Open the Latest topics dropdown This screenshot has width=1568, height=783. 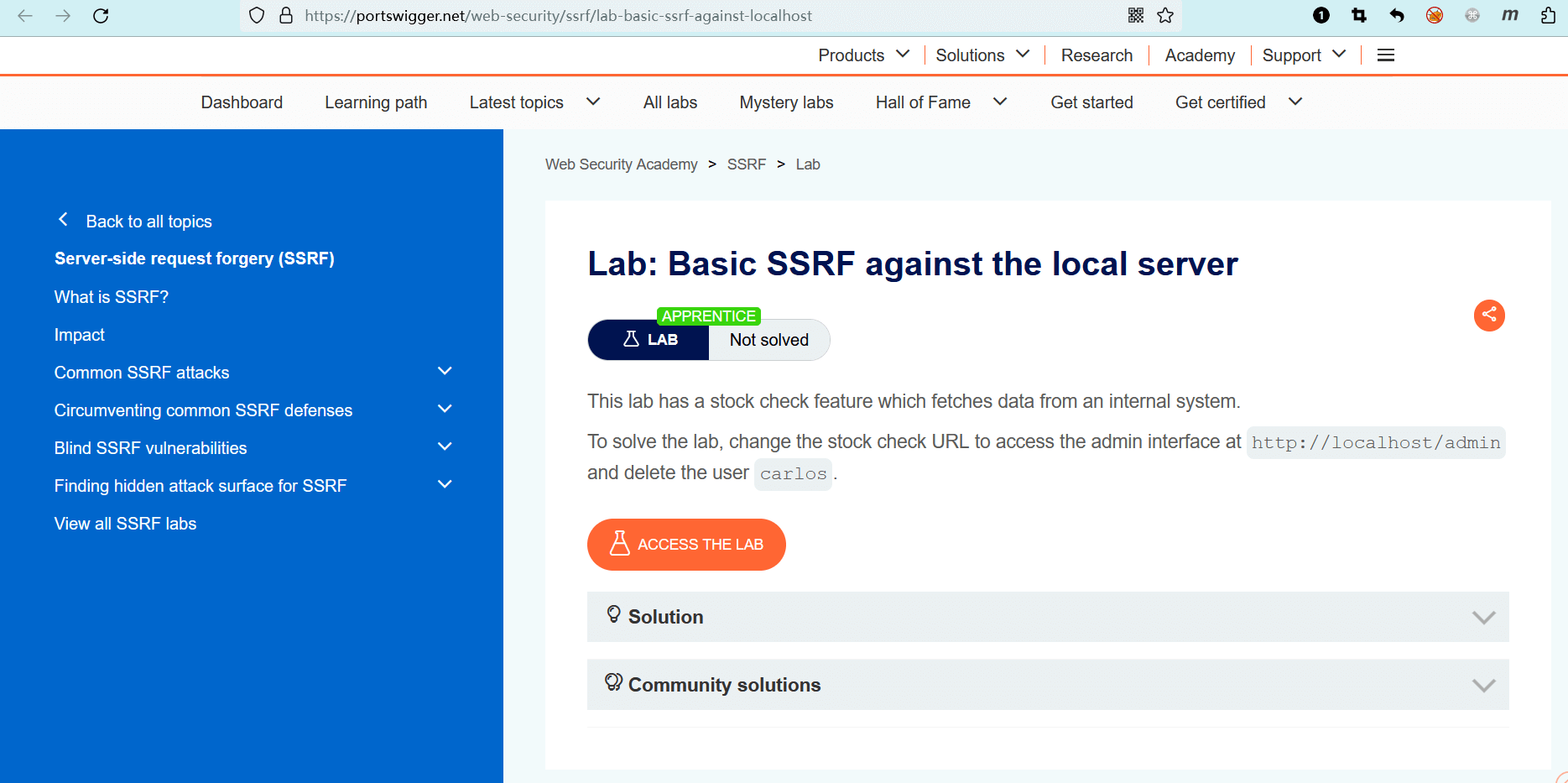tap(534, 102)
